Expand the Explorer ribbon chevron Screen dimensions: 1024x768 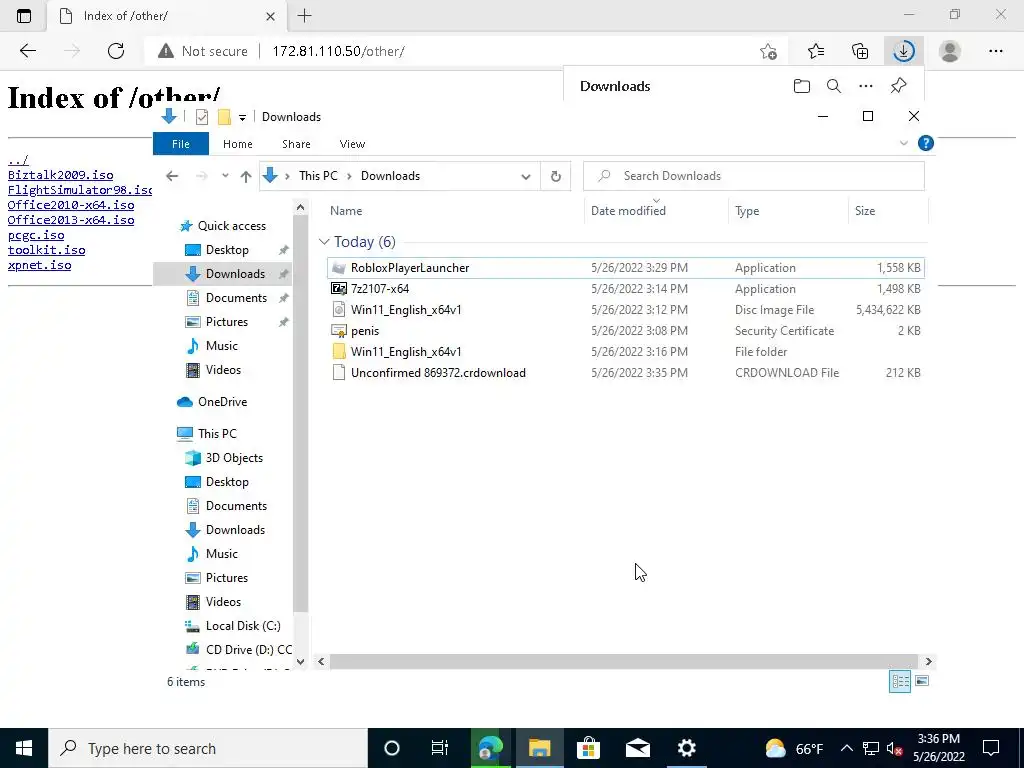click(904, 144)
